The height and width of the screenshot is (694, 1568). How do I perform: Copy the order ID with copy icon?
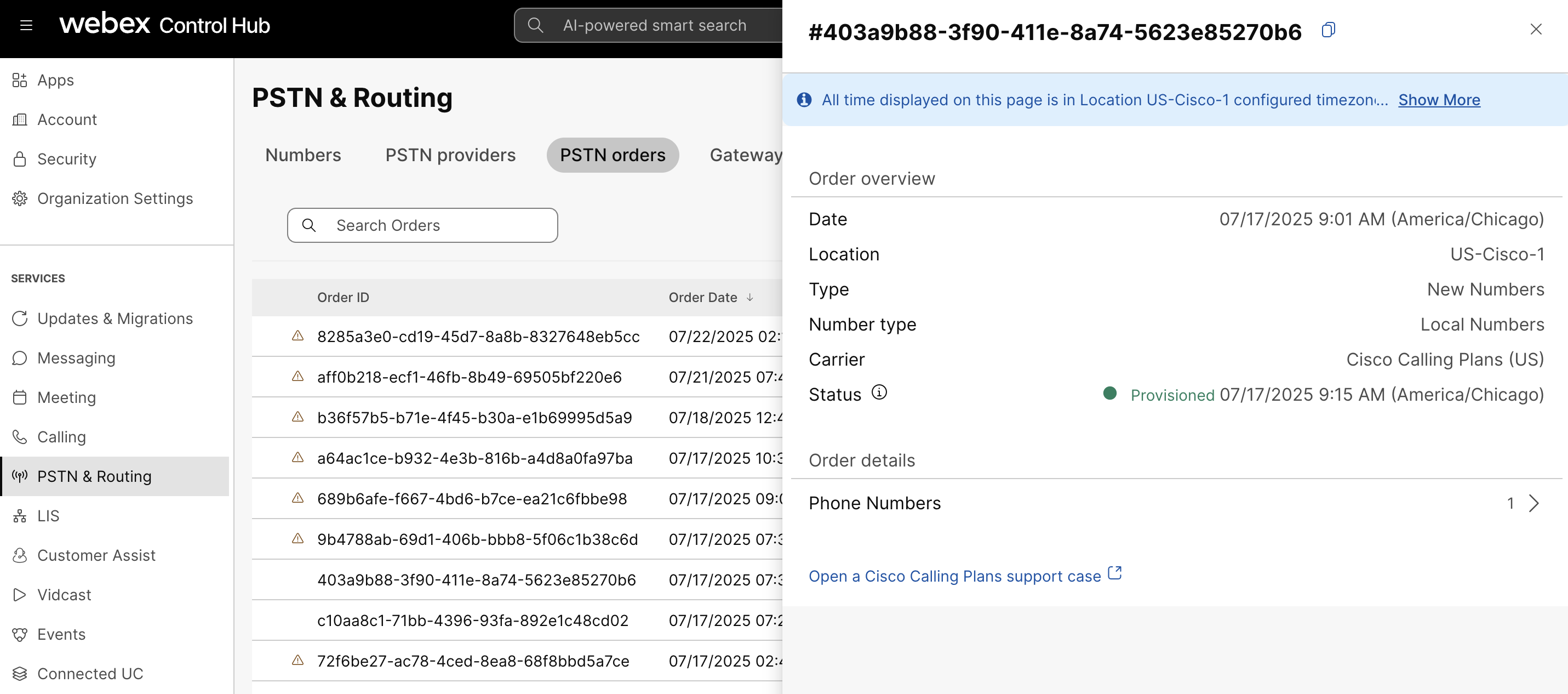1328,29
